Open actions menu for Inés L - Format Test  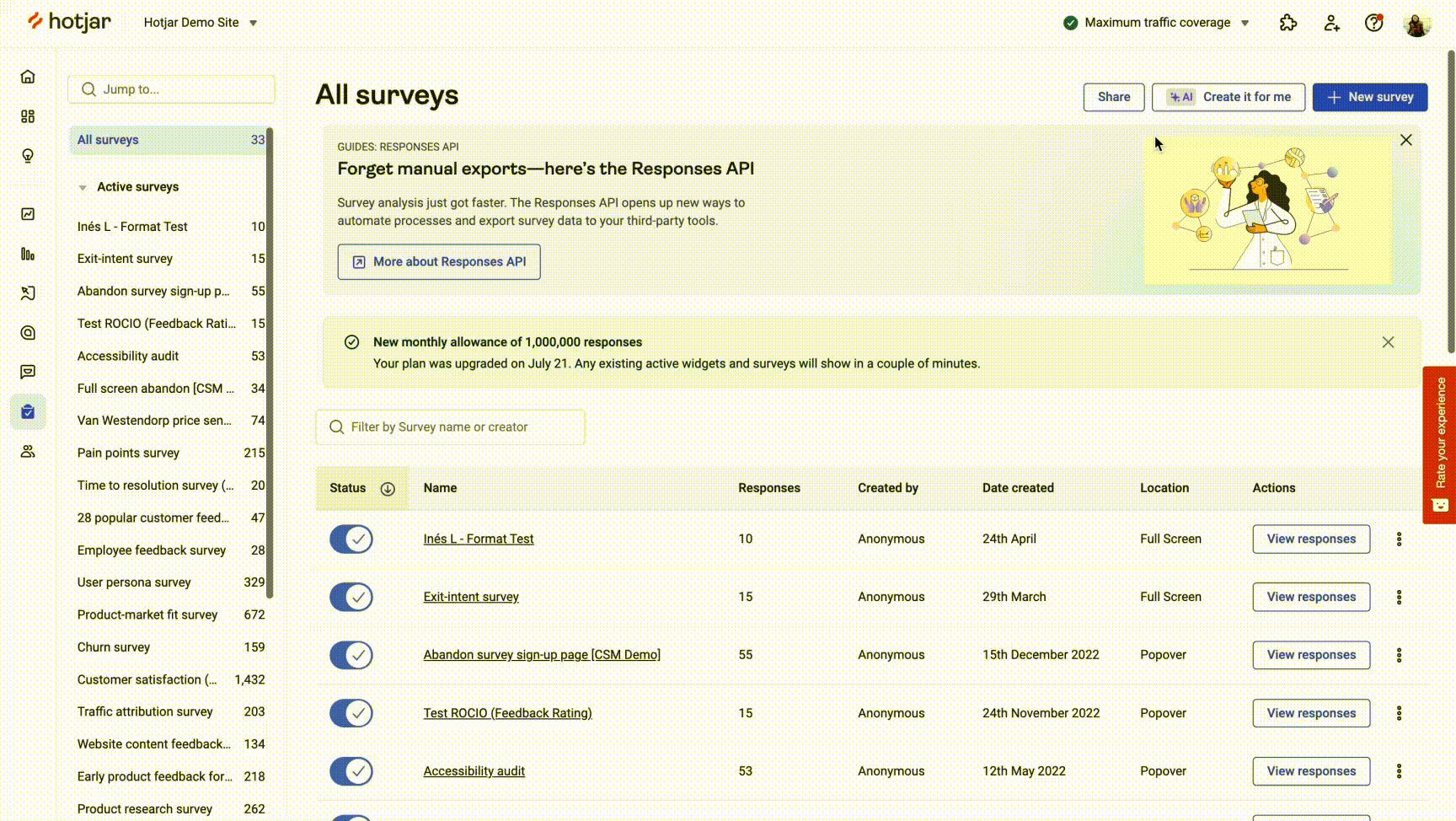coord(1399,539)
